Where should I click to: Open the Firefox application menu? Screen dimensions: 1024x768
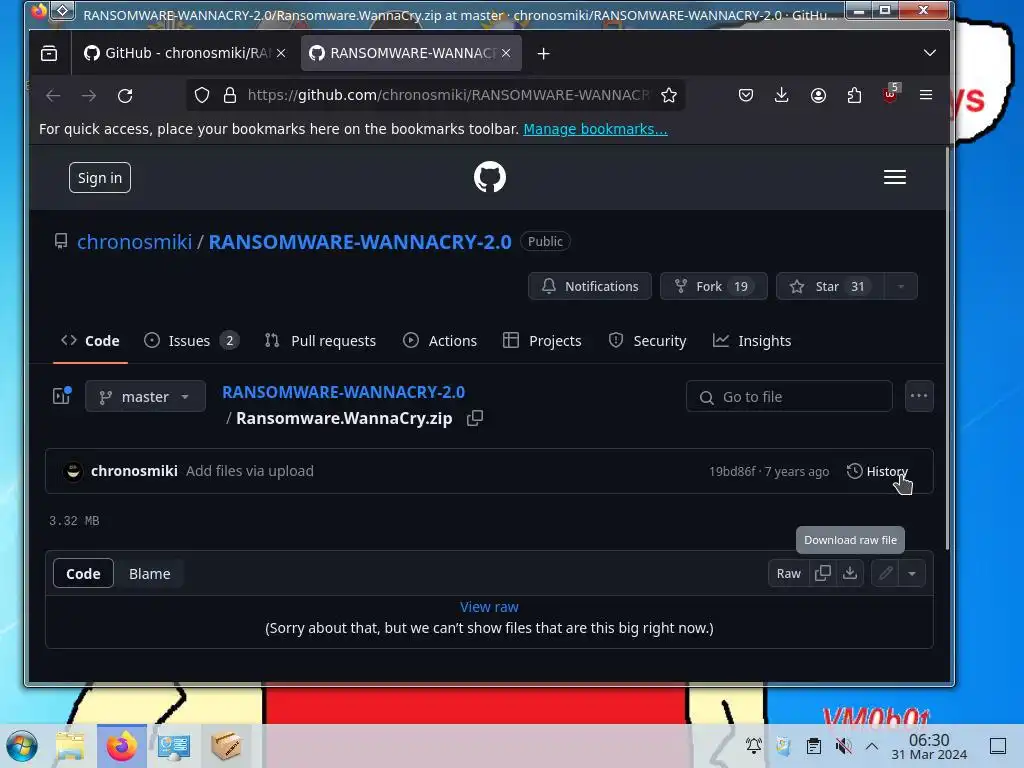click(x=925, y=95)
